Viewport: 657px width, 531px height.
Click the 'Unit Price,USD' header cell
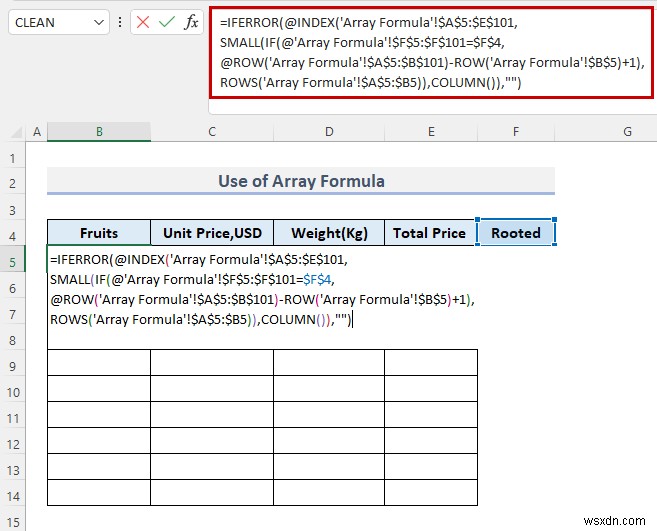[x=212, y=233]
